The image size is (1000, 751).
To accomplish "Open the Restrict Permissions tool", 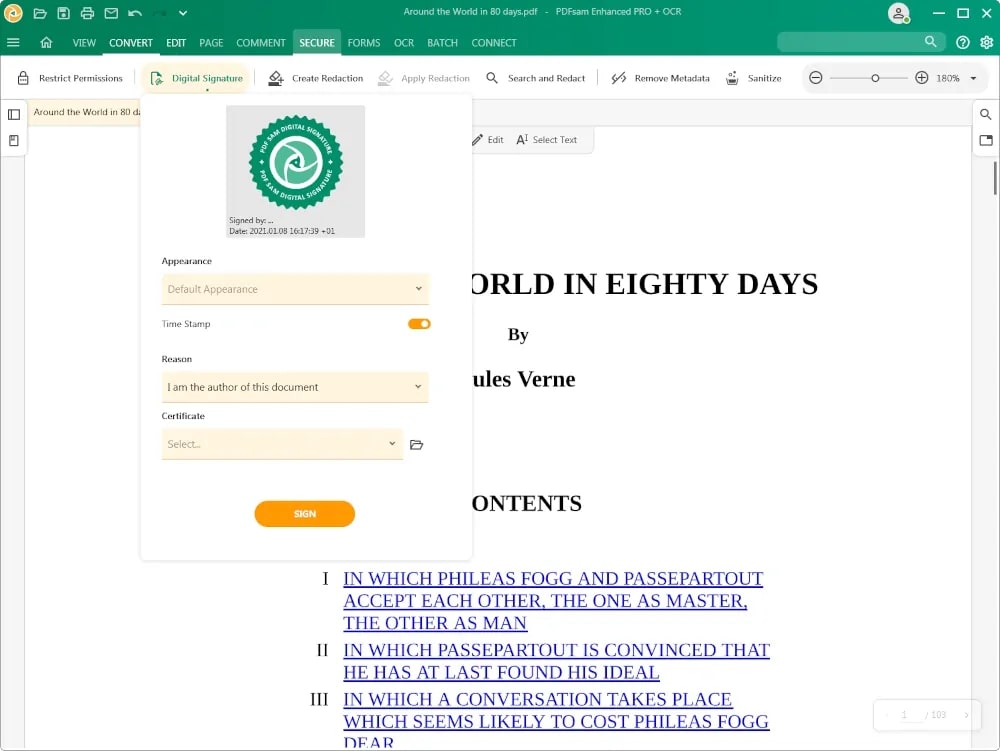I will pyautogui.click(x=70, y=77).
